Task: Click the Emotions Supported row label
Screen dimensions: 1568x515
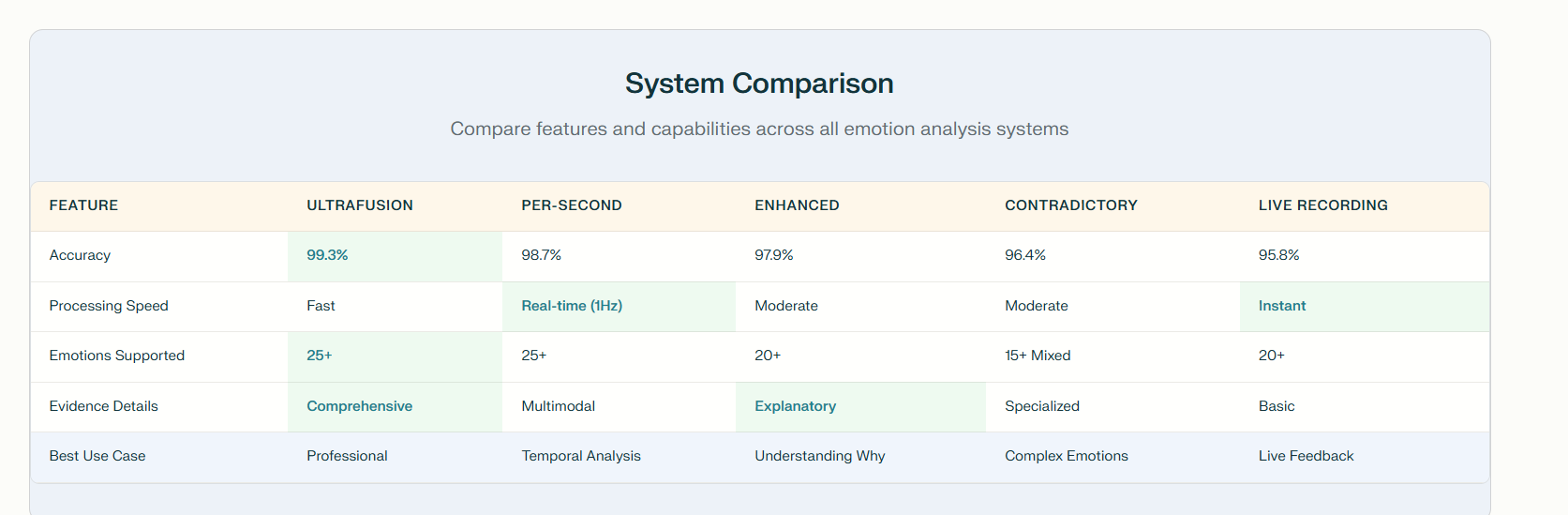Action: [117, 356]
